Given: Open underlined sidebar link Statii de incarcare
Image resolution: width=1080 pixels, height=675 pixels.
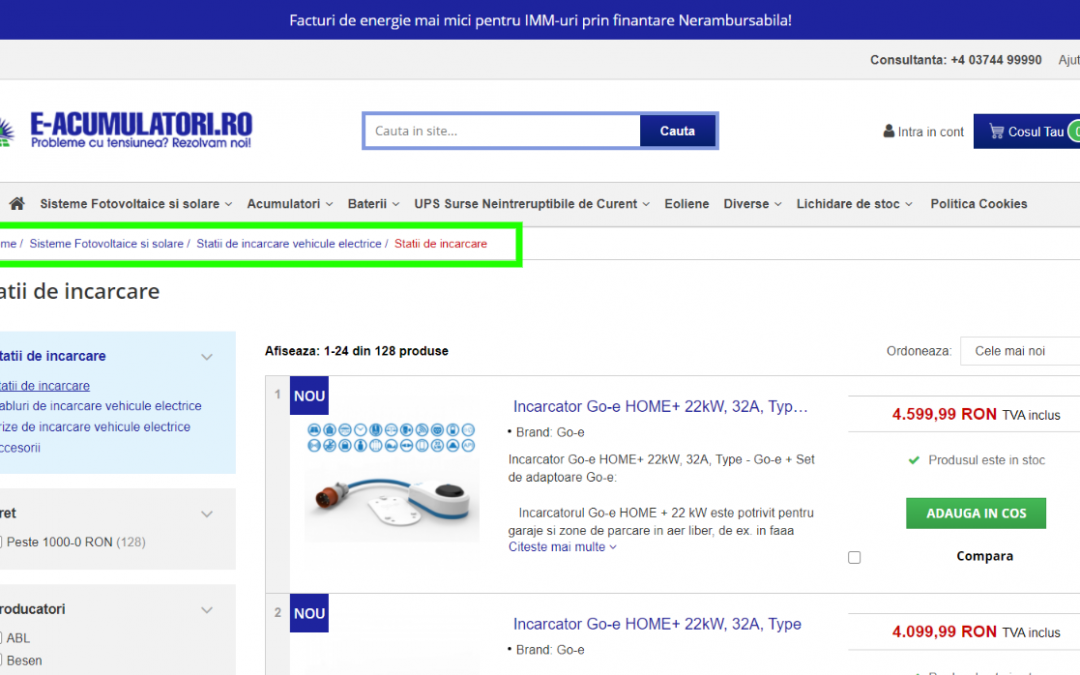Looking at the screenshot, I should click(x=45, y=386).
